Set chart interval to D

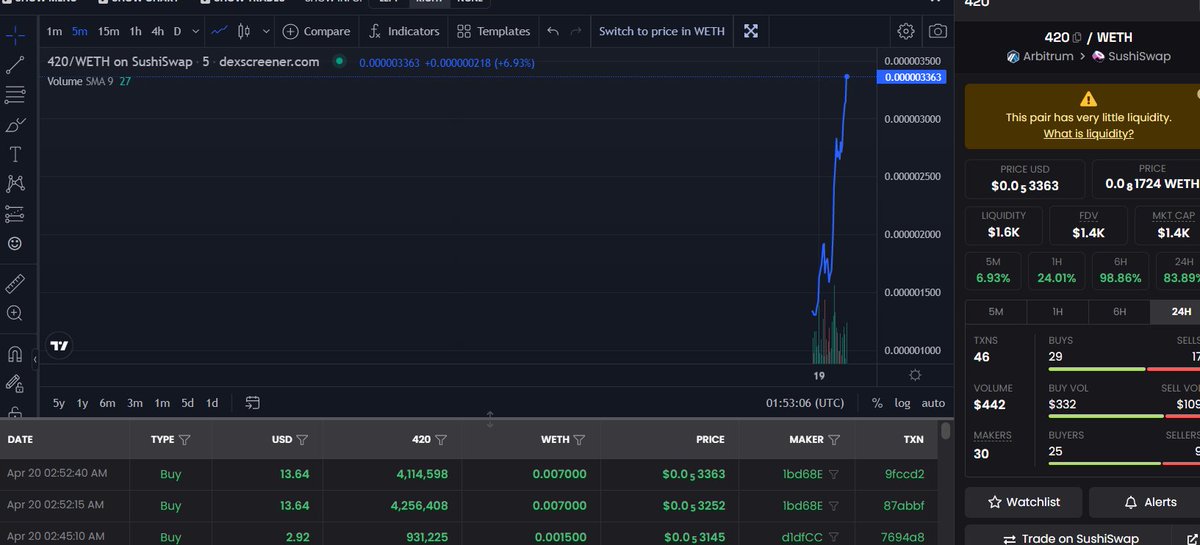[178, 31]
